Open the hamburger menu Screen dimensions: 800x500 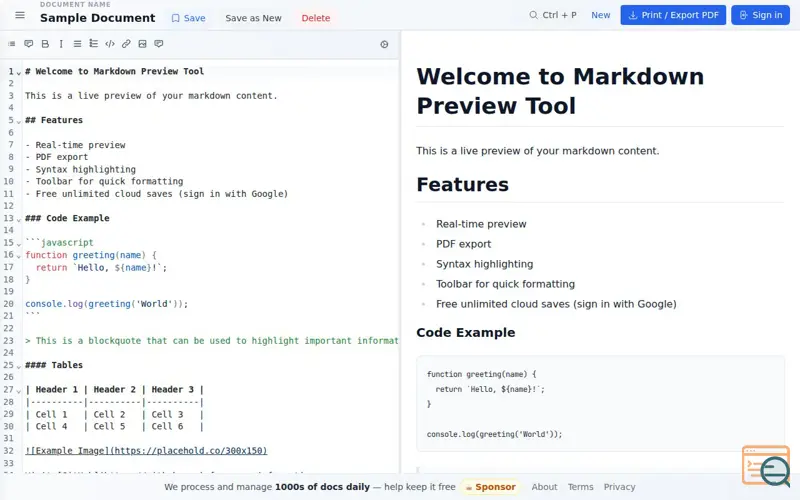click(20, 15)
